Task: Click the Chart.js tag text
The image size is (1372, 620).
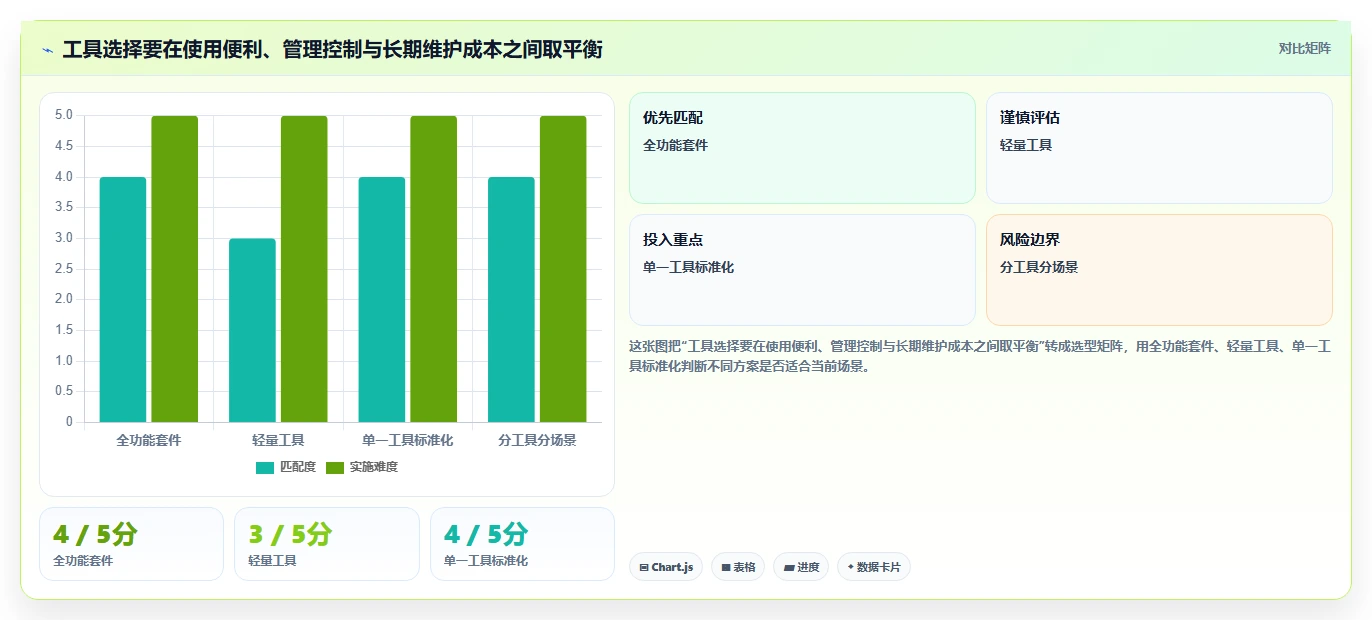Action: (672, 568)
